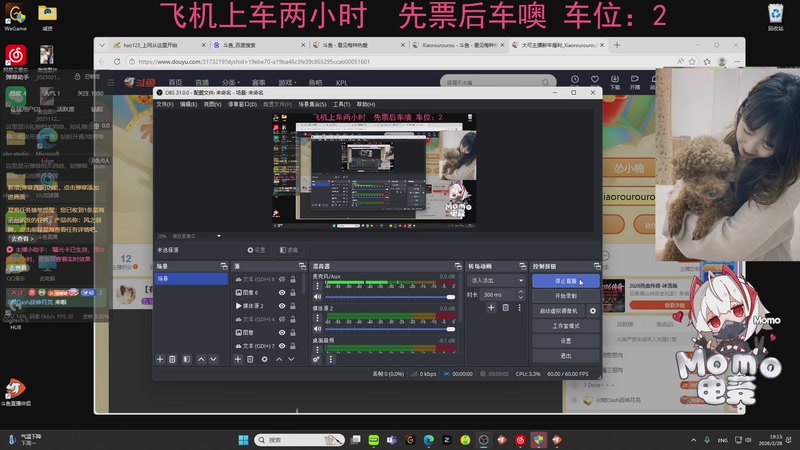This screenshot has width=800, height=450.
Task: Move source down in Sources panel
Action: 291,359
